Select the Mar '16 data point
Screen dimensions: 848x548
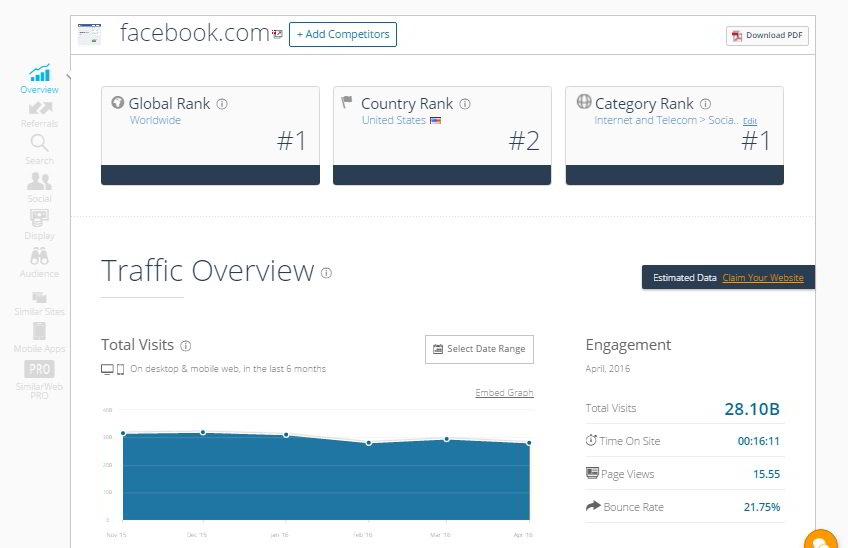[447, 439]
